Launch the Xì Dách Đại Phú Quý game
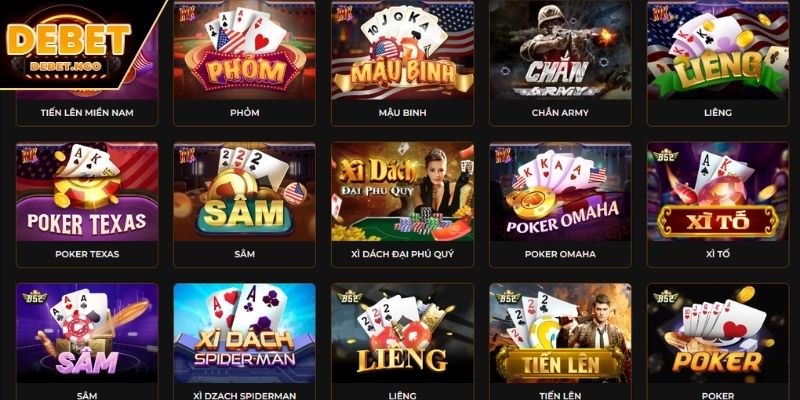This screenshot has height=400, width=800. pos(403,192)
